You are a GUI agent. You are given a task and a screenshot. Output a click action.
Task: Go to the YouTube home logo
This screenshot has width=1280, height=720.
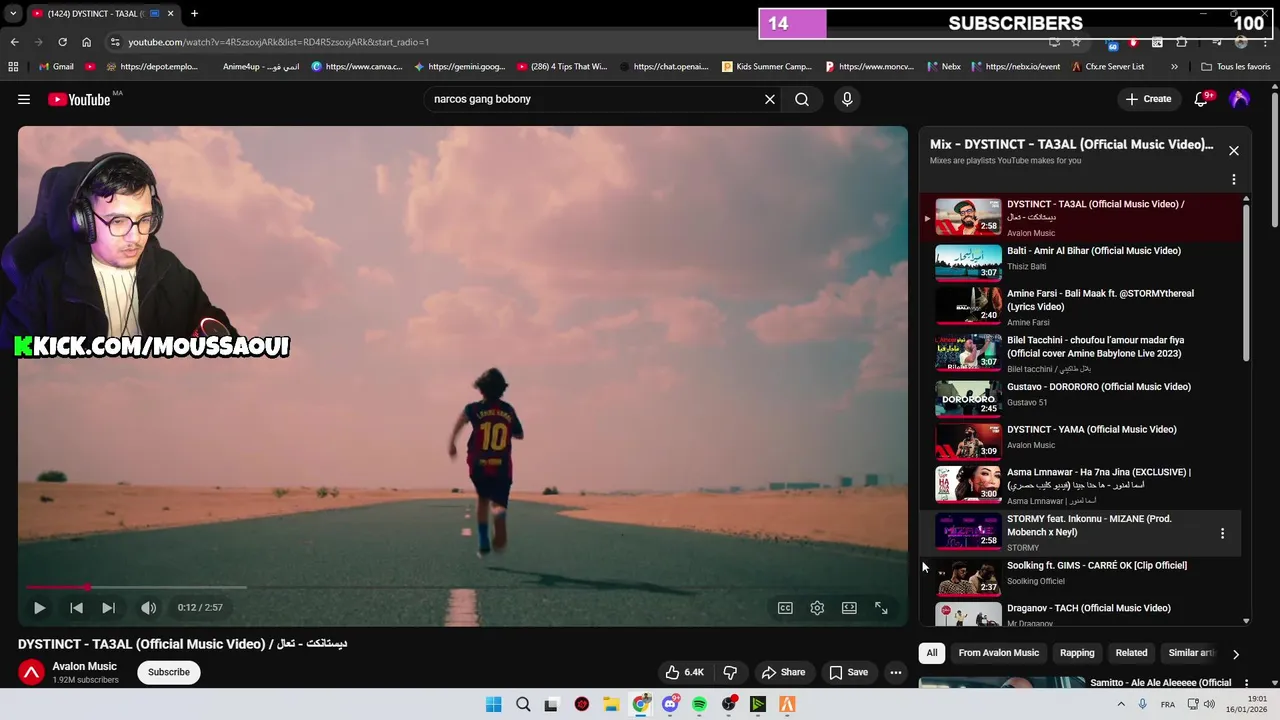coord(79,99)
